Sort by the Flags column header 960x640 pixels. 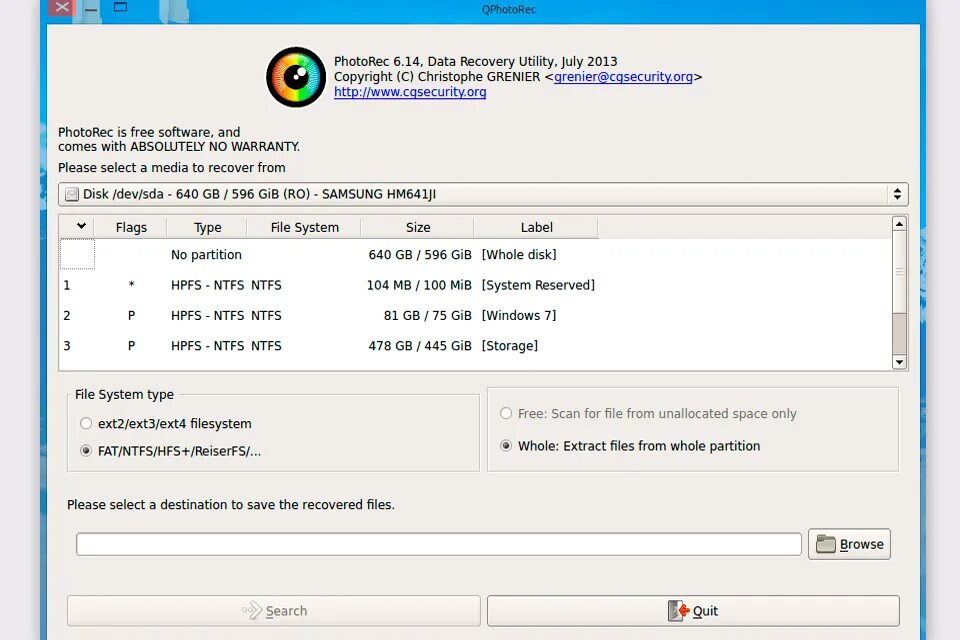[131, 227]
